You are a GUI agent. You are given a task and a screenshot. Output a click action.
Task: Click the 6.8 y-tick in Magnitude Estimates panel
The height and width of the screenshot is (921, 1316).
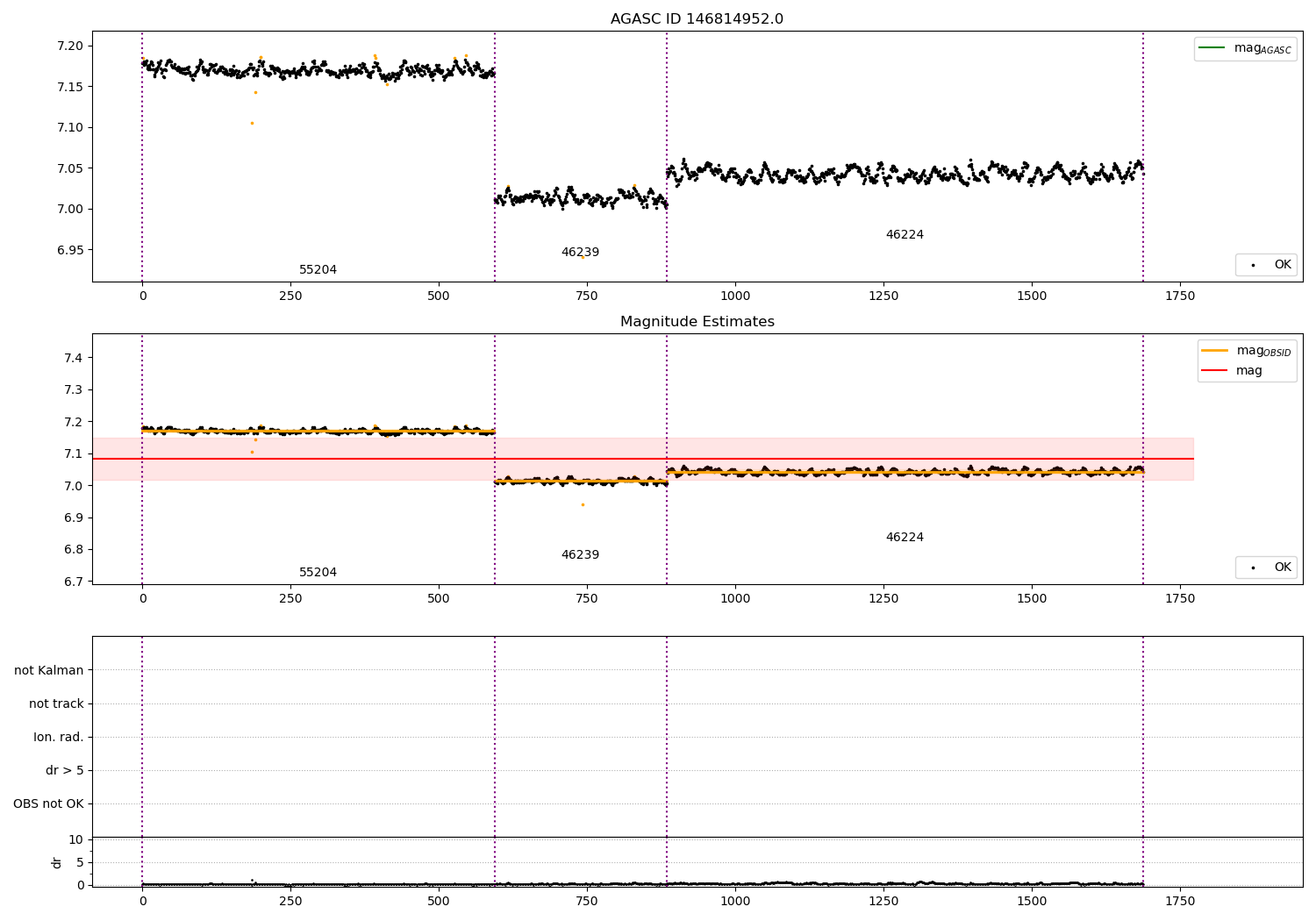[73, 550]
